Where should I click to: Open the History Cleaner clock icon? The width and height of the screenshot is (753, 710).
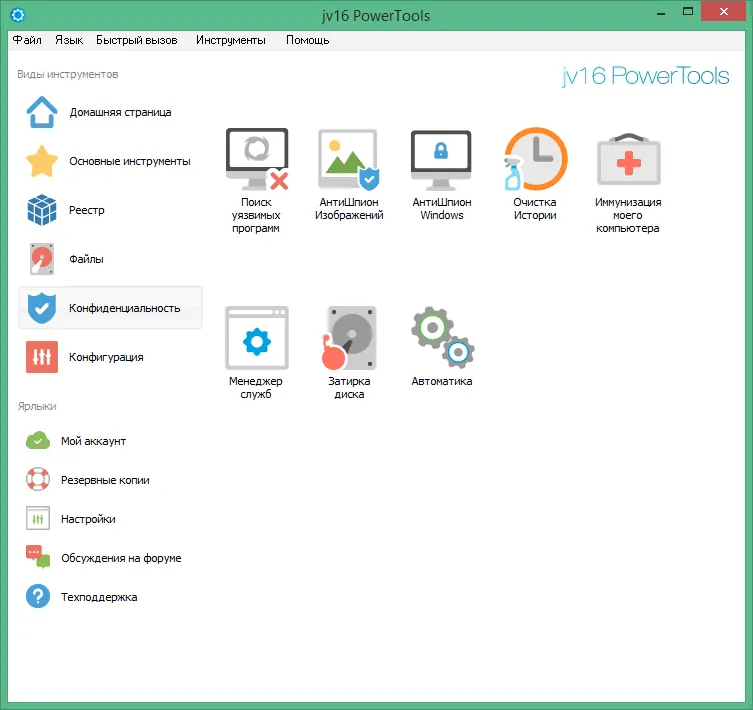tap(535, 159)
